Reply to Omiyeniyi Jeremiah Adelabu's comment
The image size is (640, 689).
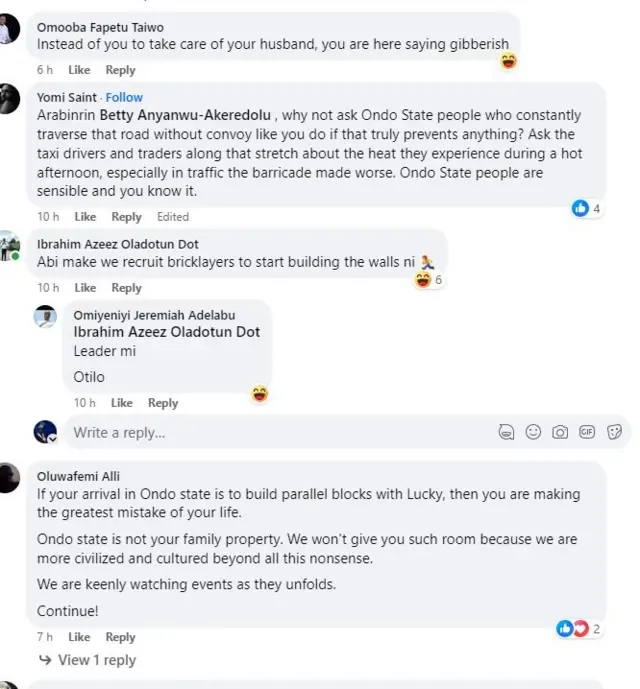pyautogui.click(x=163, y=403)
